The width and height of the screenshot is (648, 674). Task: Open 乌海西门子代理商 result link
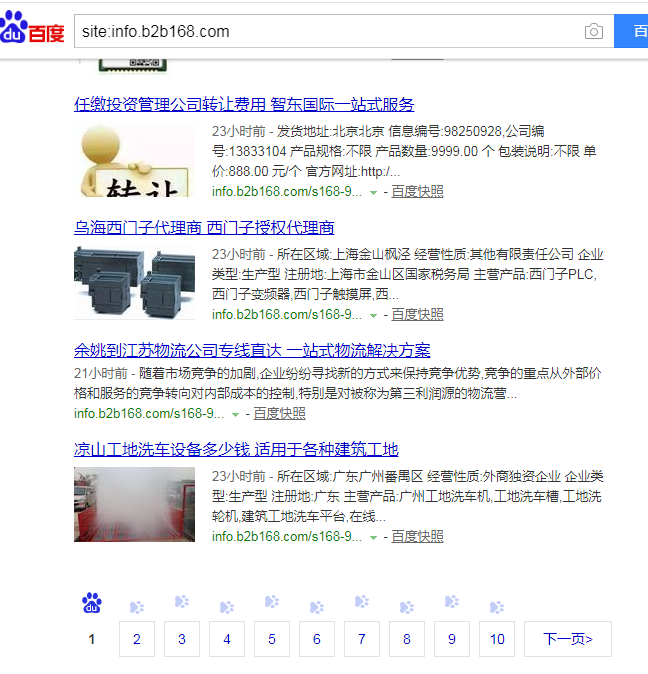[x=204, y=227]
